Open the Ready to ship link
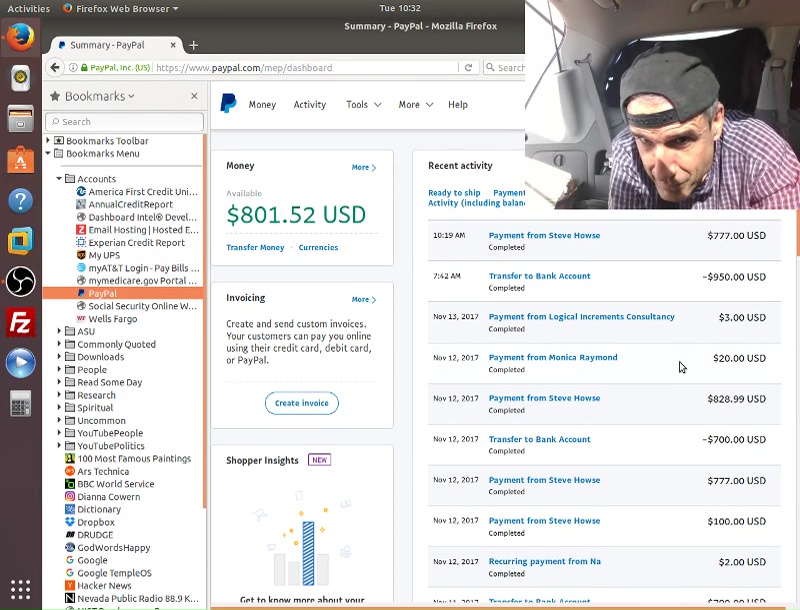 pyautogui.click(x=454, y=193)
